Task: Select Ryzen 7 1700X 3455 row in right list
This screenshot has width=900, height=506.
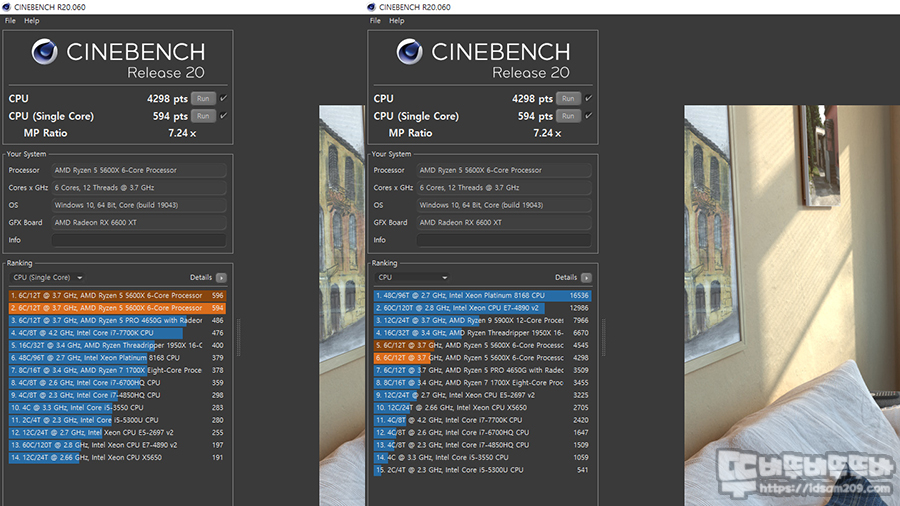Action: tap(482, 383)
